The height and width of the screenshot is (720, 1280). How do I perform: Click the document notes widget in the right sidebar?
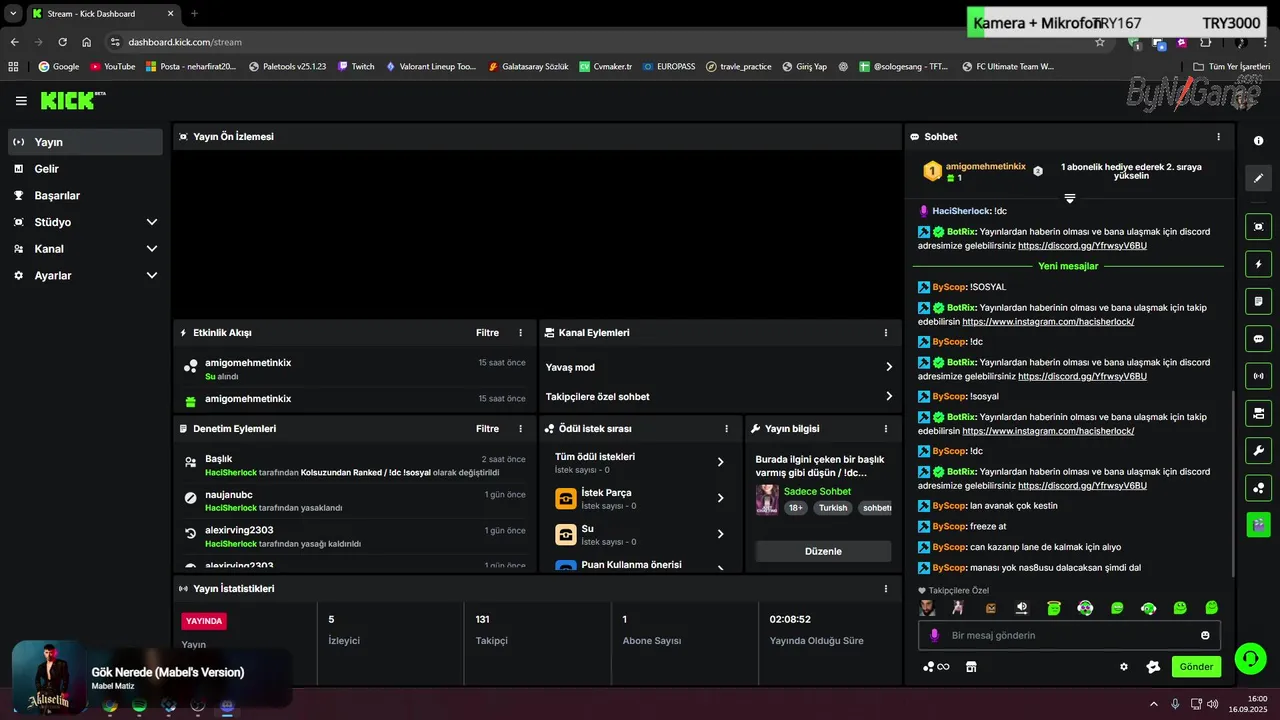click(1258, 301)
